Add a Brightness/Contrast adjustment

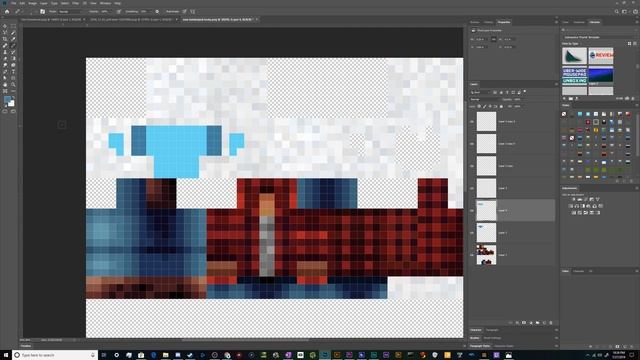tap(574, 199)
